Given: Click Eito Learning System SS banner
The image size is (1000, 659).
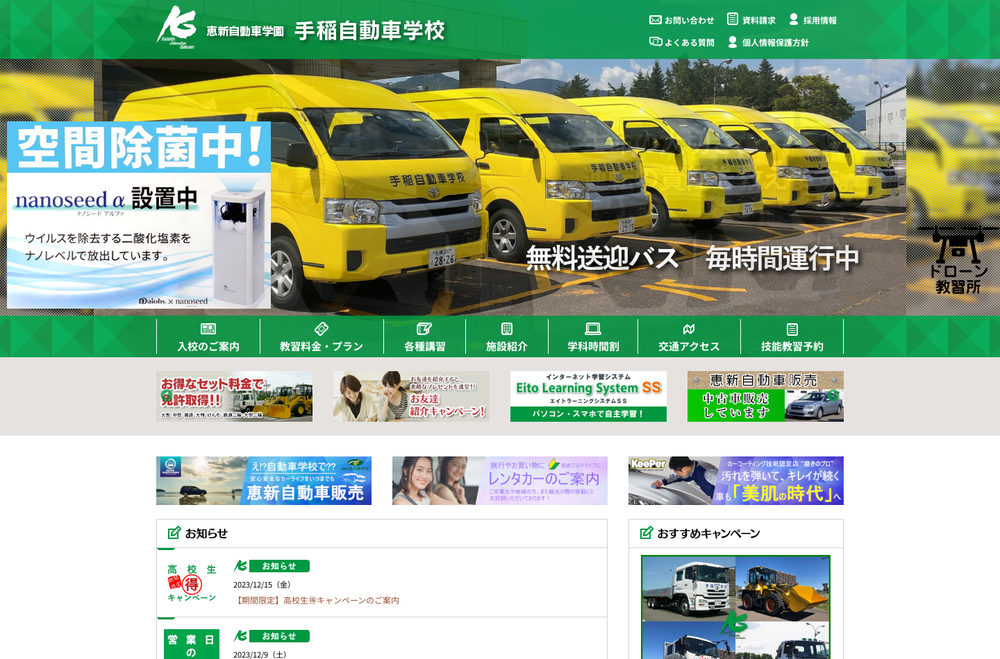Looking at the screenshot, I should 589,396.
